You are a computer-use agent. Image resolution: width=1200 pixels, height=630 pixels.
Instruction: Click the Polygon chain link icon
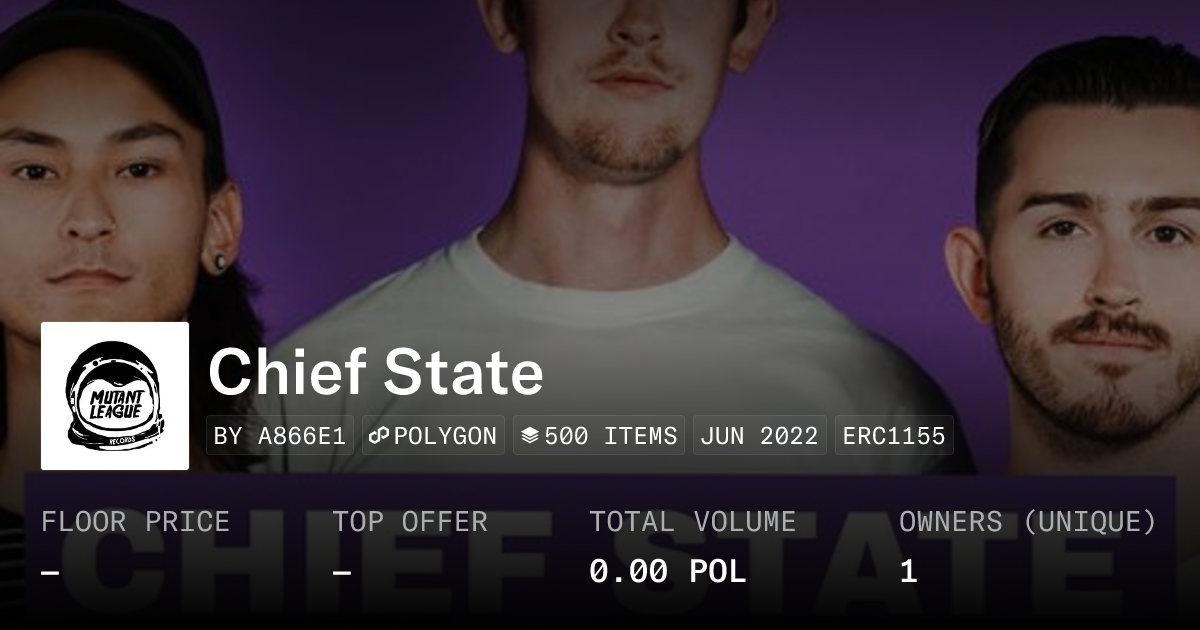(379, 436)
